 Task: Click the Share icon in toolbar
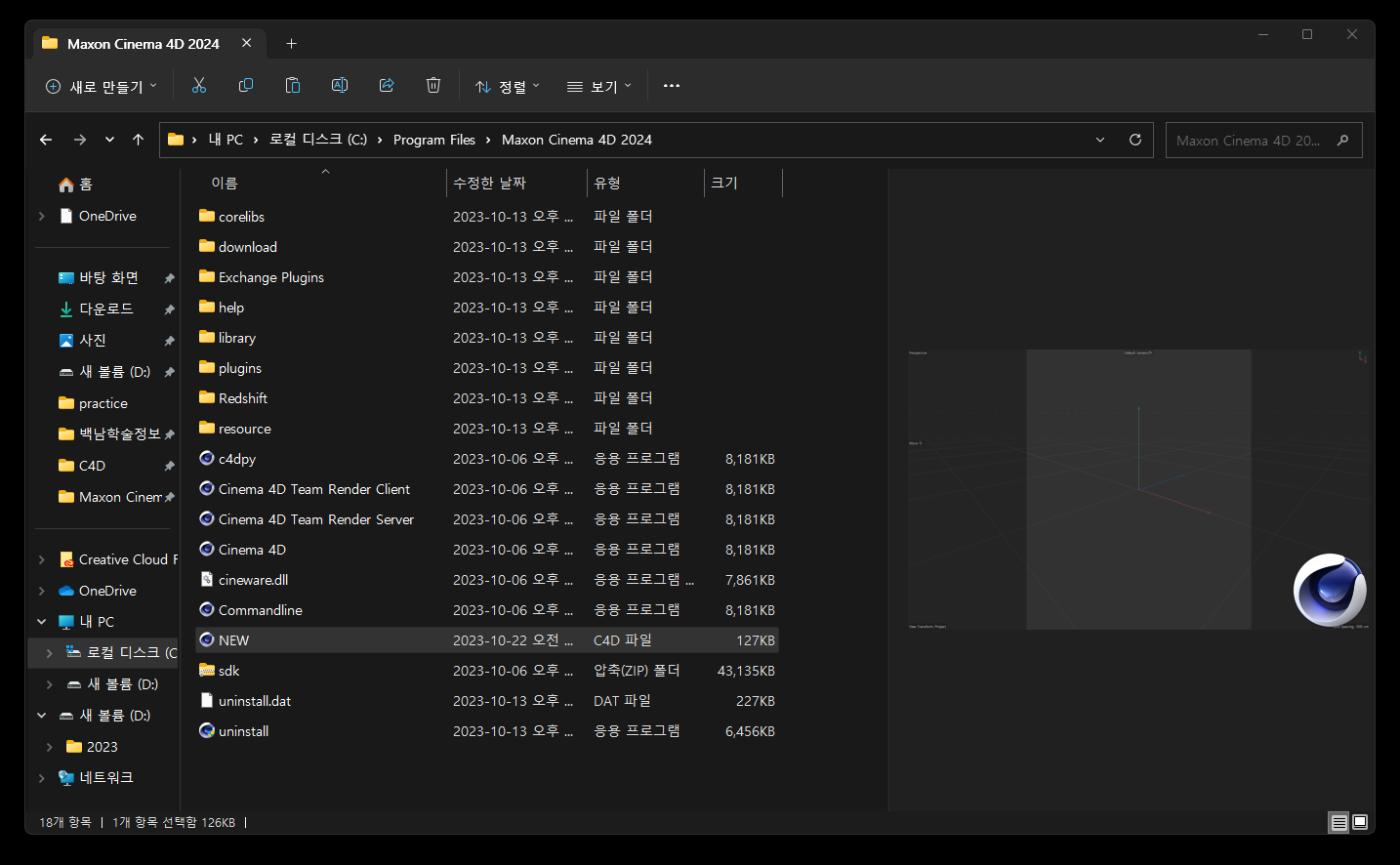coord(387,86)
